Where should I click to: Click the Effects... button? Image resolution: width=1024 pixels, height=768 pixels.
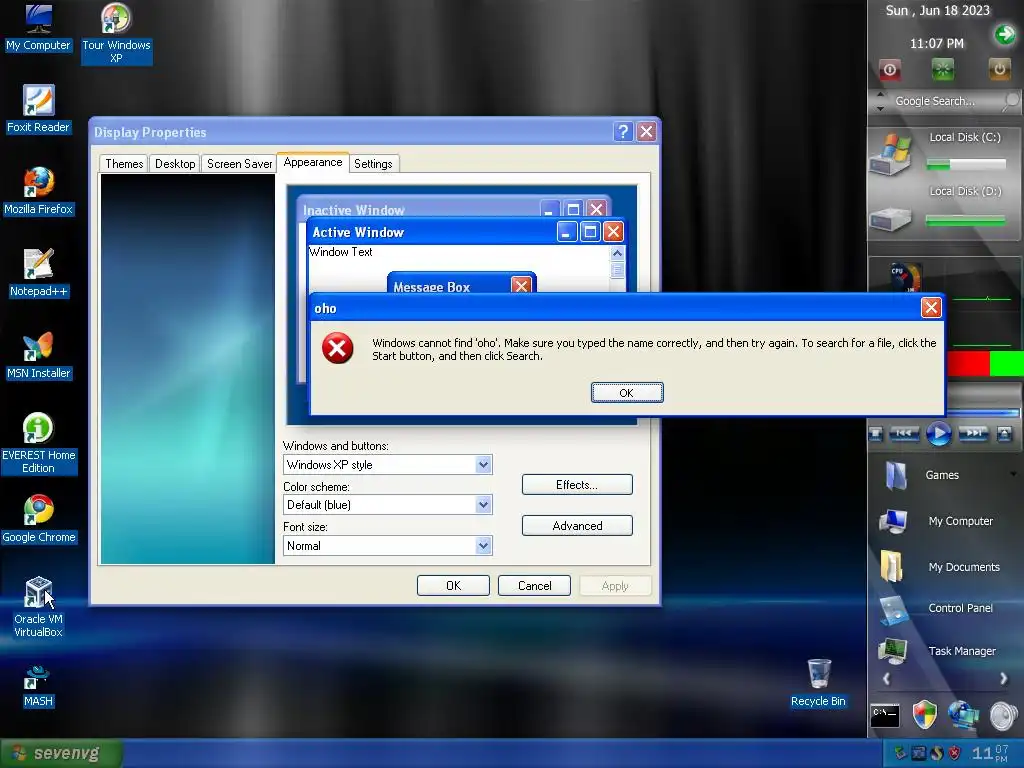coord(577,485)
